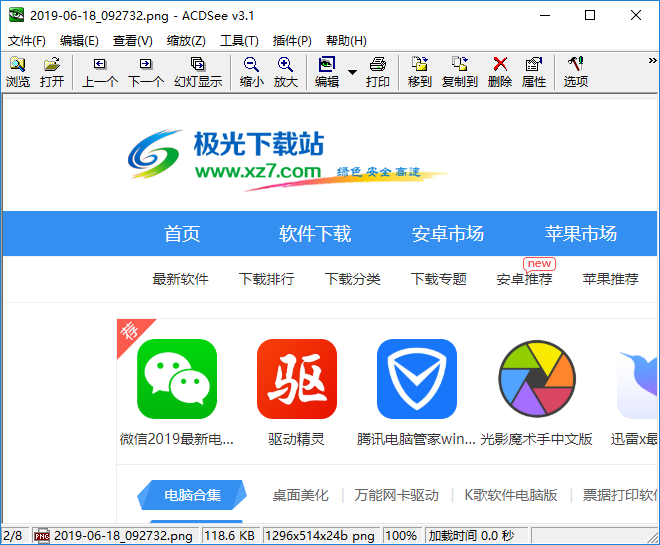Copy file with 复制到 icon
This screenshot has height=545, width=660.
[460, 72]
